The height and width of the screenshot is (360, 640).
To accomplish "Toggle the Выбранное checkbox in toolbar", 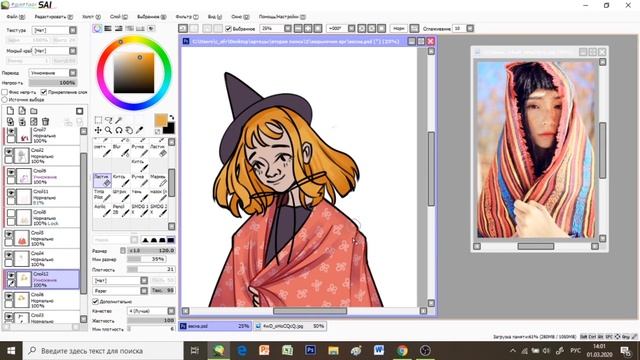I will click(229, 29).
